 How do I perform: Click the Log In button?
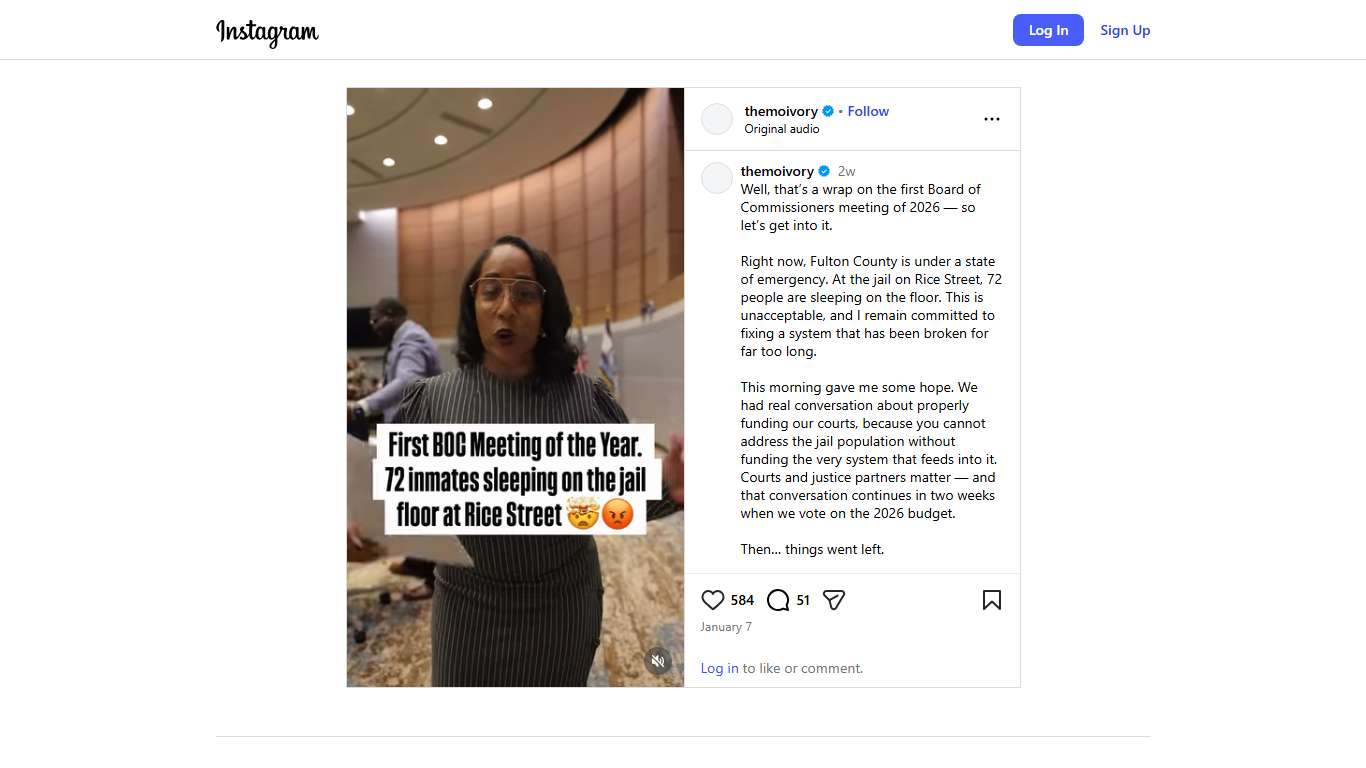click(1048, 30)
